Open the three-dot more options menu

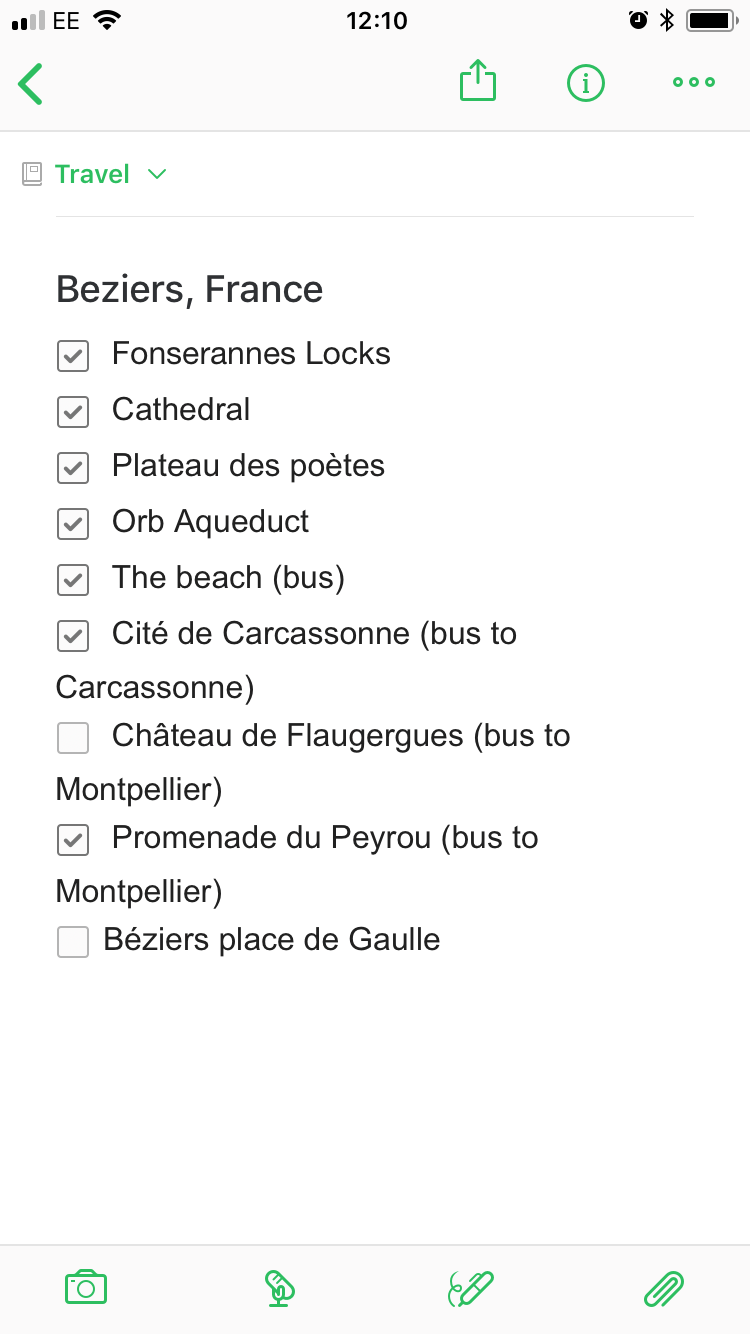pyautogui.click(x=694, y=83)
